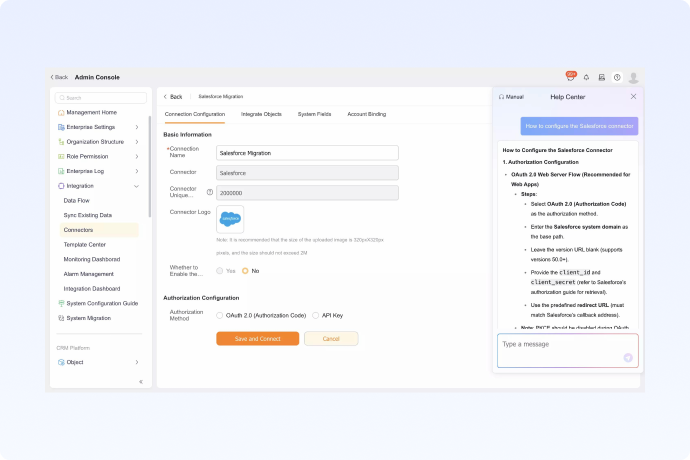Focus the sidebar Search field
This screenshot has height=460, width=690.
(101, 98)
